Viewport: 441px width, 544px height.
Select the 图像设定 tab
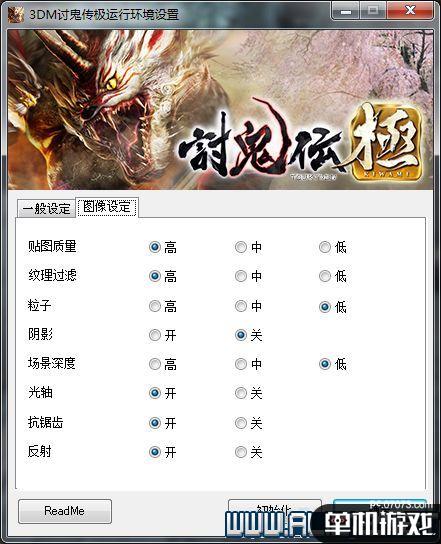pyautogui.click(x=107, y=207)
